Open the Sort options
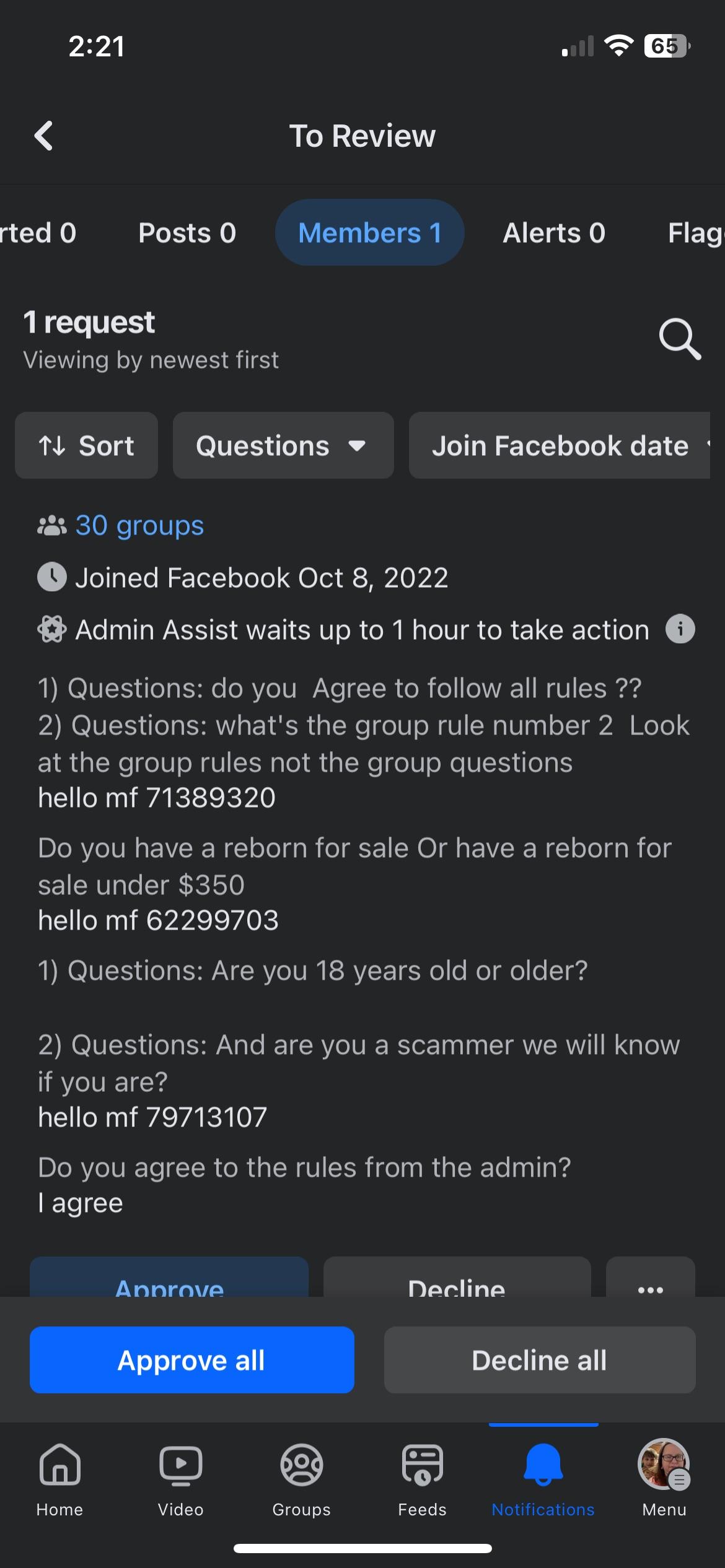The image size is (725, 1568). (87, 446)
